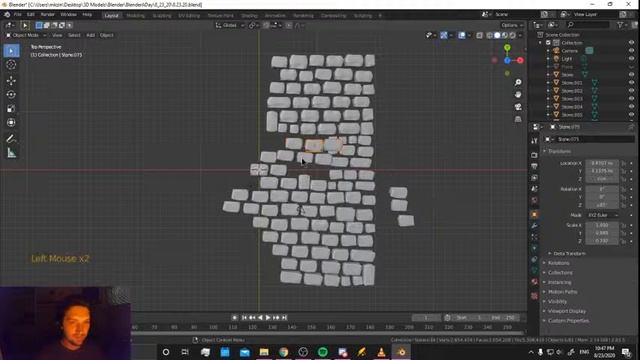Expand the Collections panel

(560, 273)
